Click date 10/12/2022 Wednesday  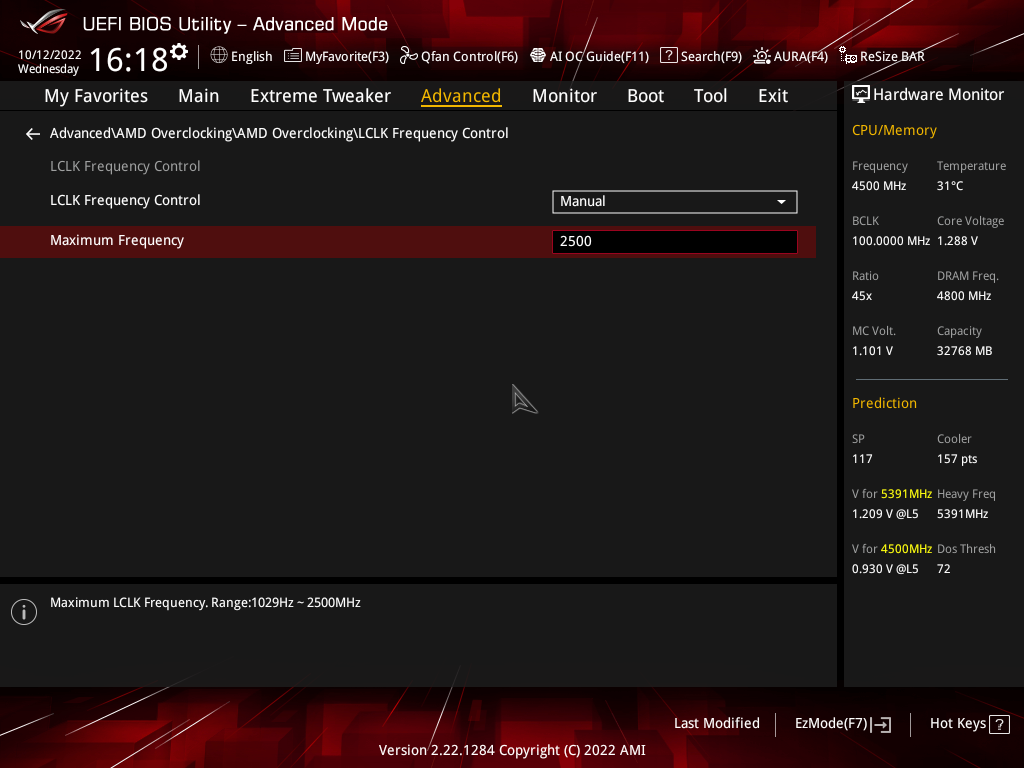pos(49,62)
